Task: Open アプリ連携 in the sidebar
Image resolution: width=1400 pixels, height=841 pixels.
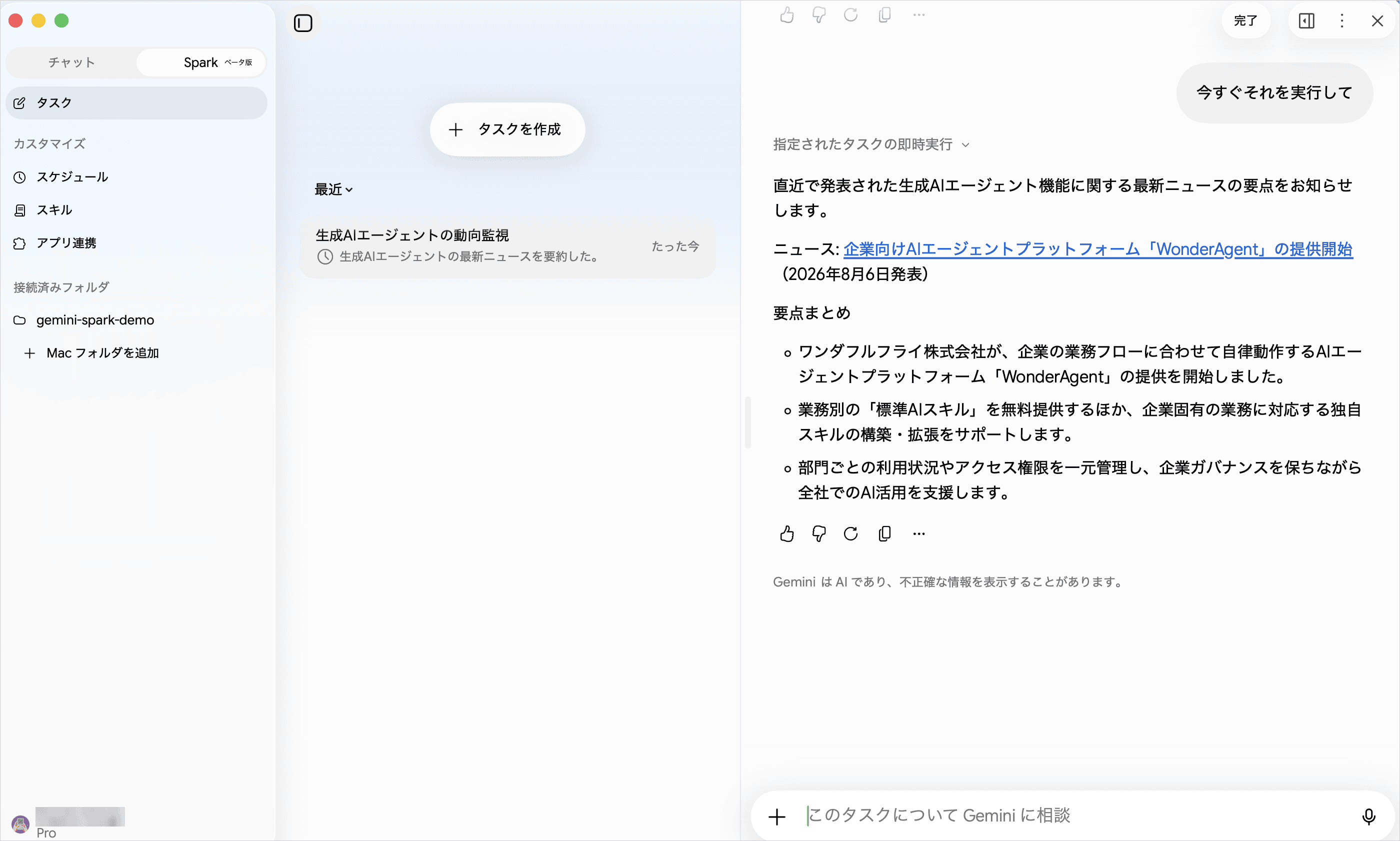Action: point(136,243)
